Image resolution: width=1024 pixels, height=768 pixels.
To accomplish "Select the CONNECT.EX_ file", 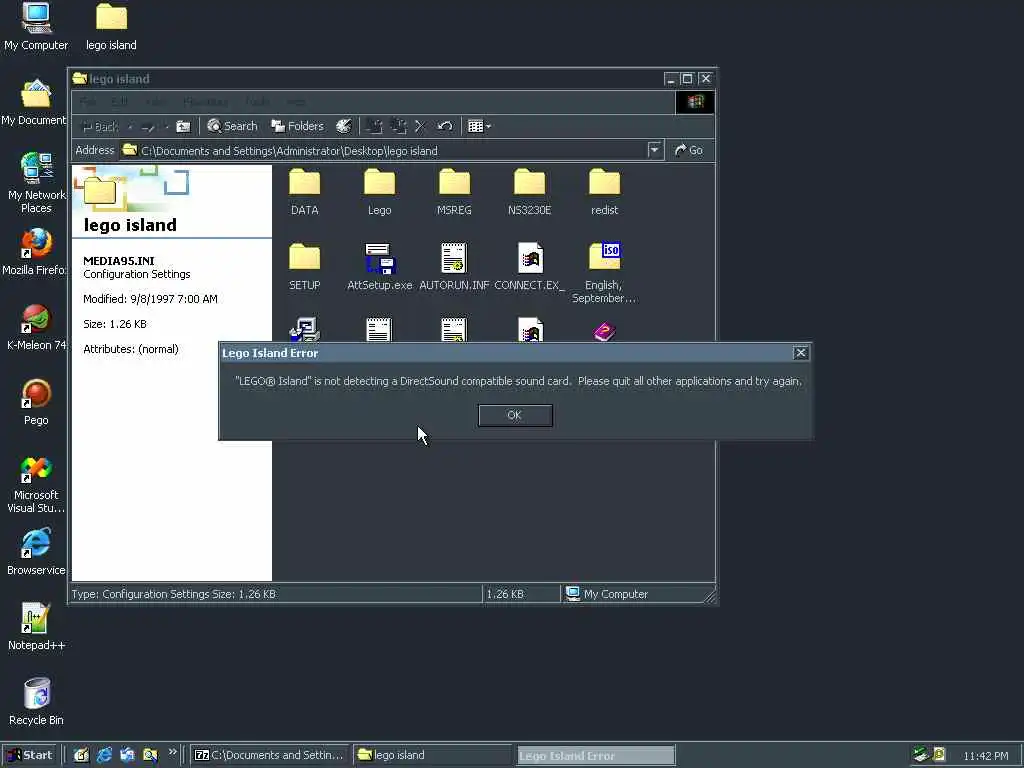I will point(529,267).
